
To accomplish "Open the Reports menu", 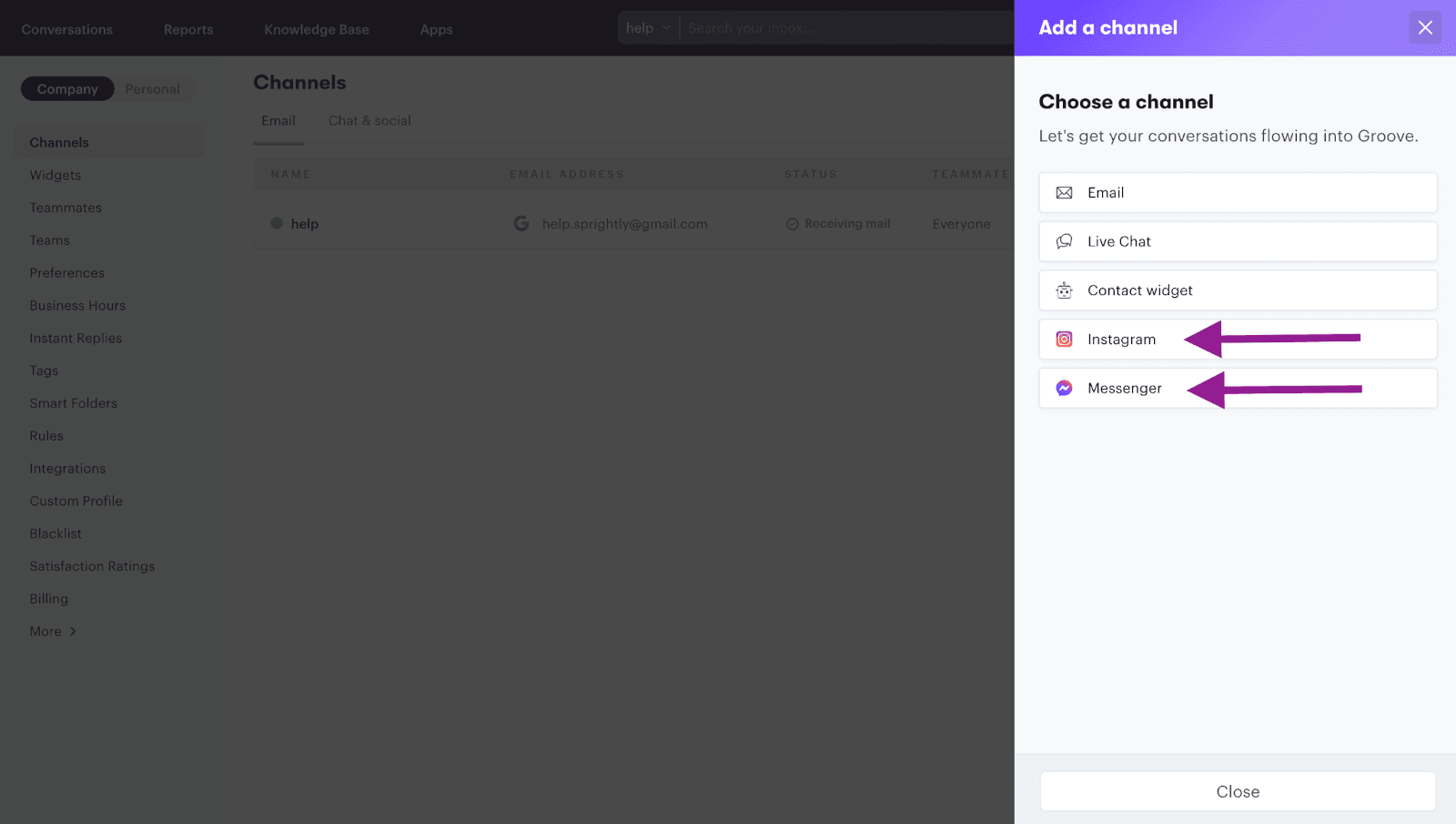I will click(x=187, y=28).
